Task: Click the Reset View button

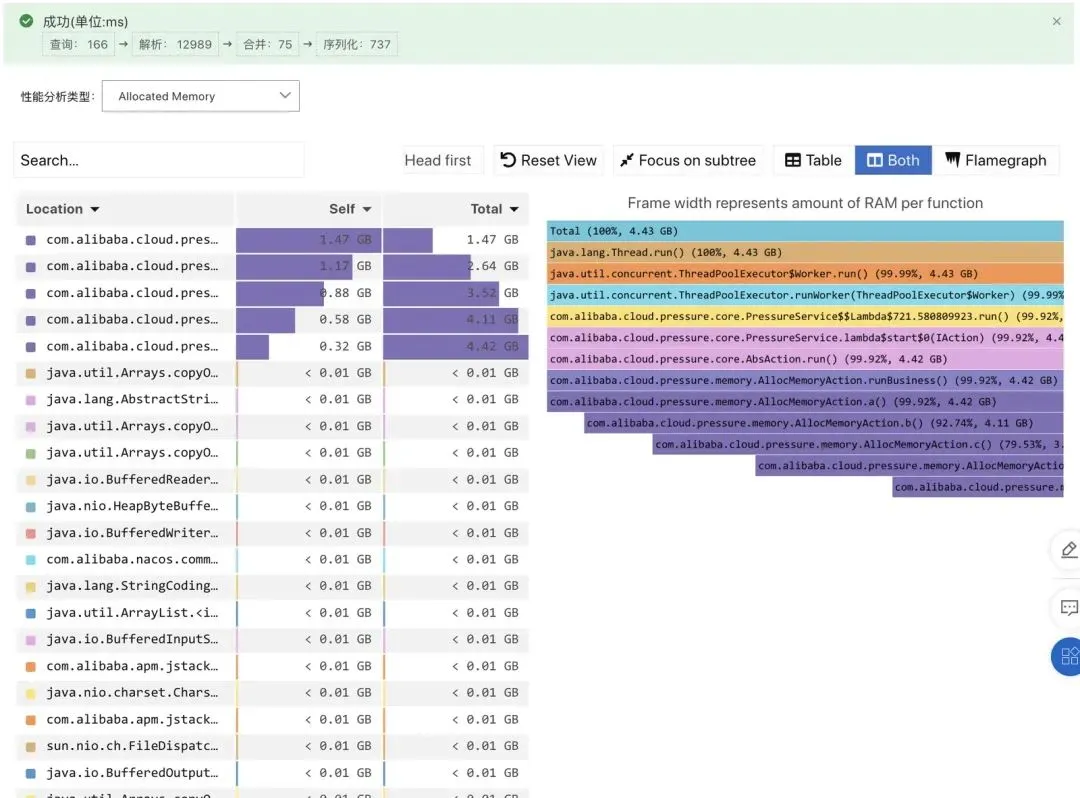Action: (x=548, y=160)
